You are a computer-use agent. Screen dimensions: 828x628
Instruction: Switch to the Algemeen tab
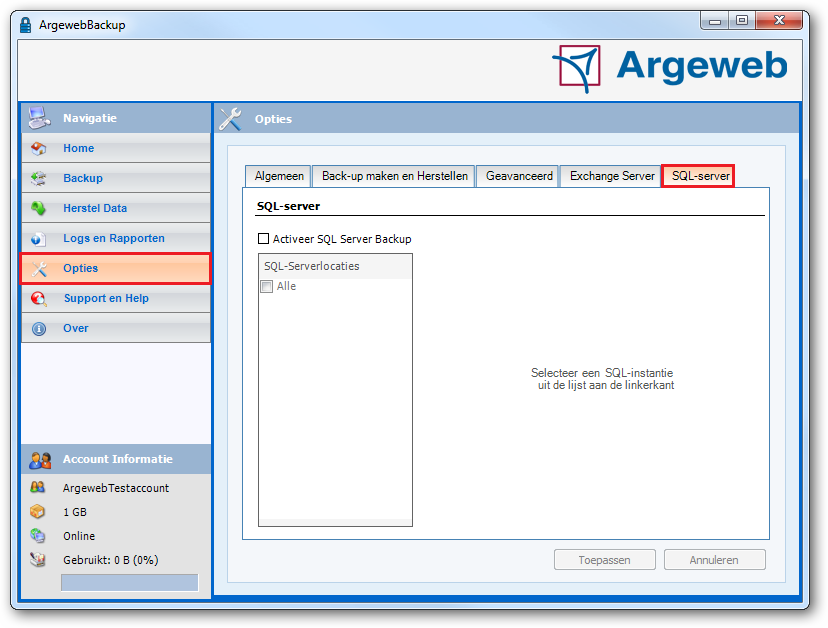279,176
